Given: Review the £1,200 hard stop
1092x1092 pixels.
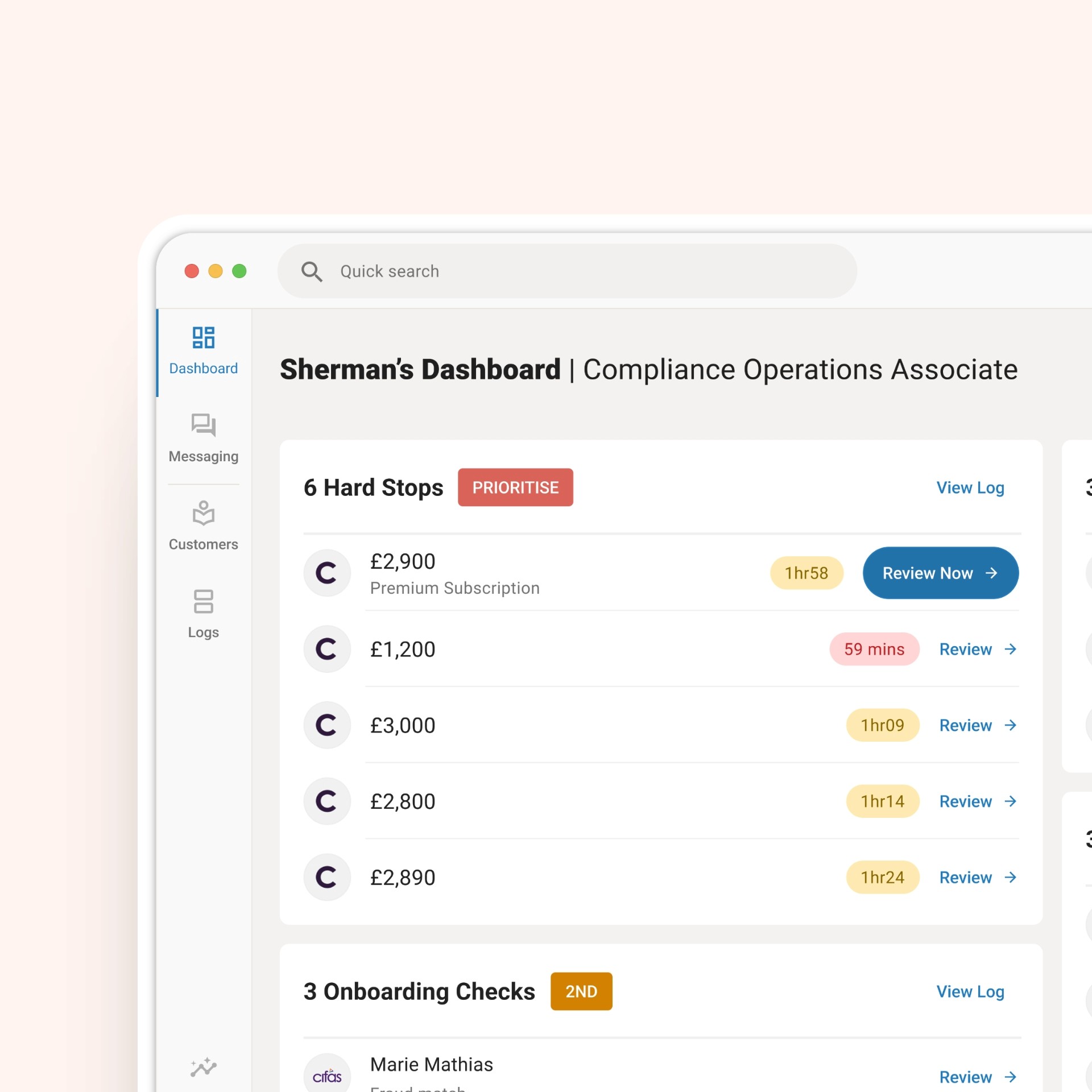Looking at the screenshot, I should tap(977, 649).
